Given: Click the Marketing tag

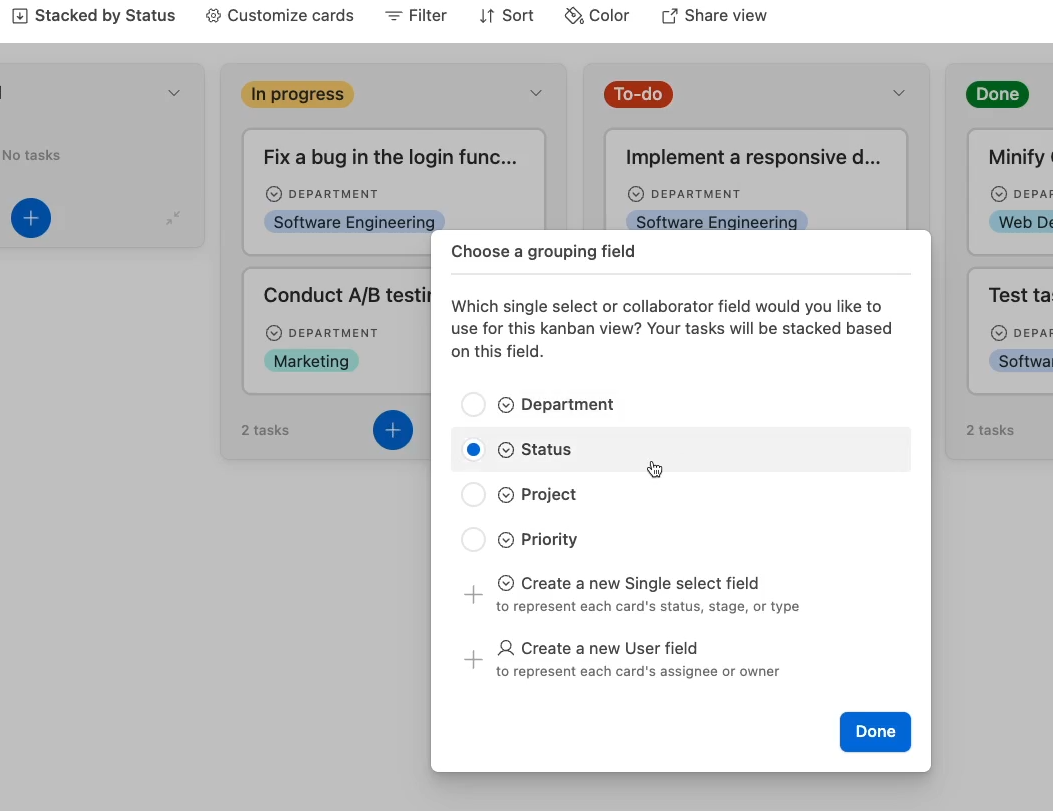Looking at the screenshot, I should (x=311, y=361).
